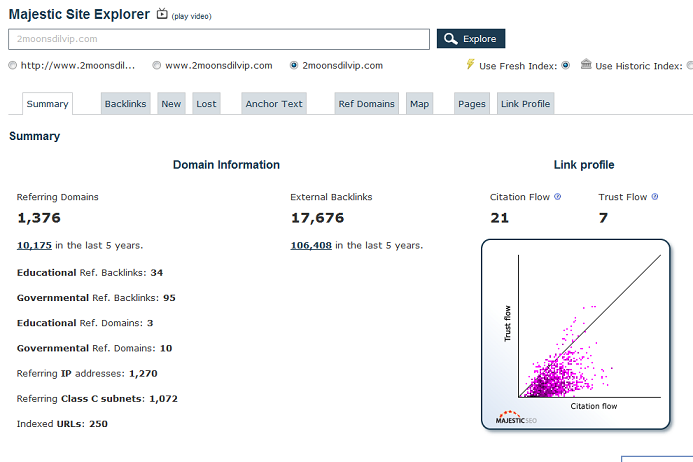Open the 106,408 external backlinks link
The width and height of the screenshot is (693, 462).
[x=311, y=245]
